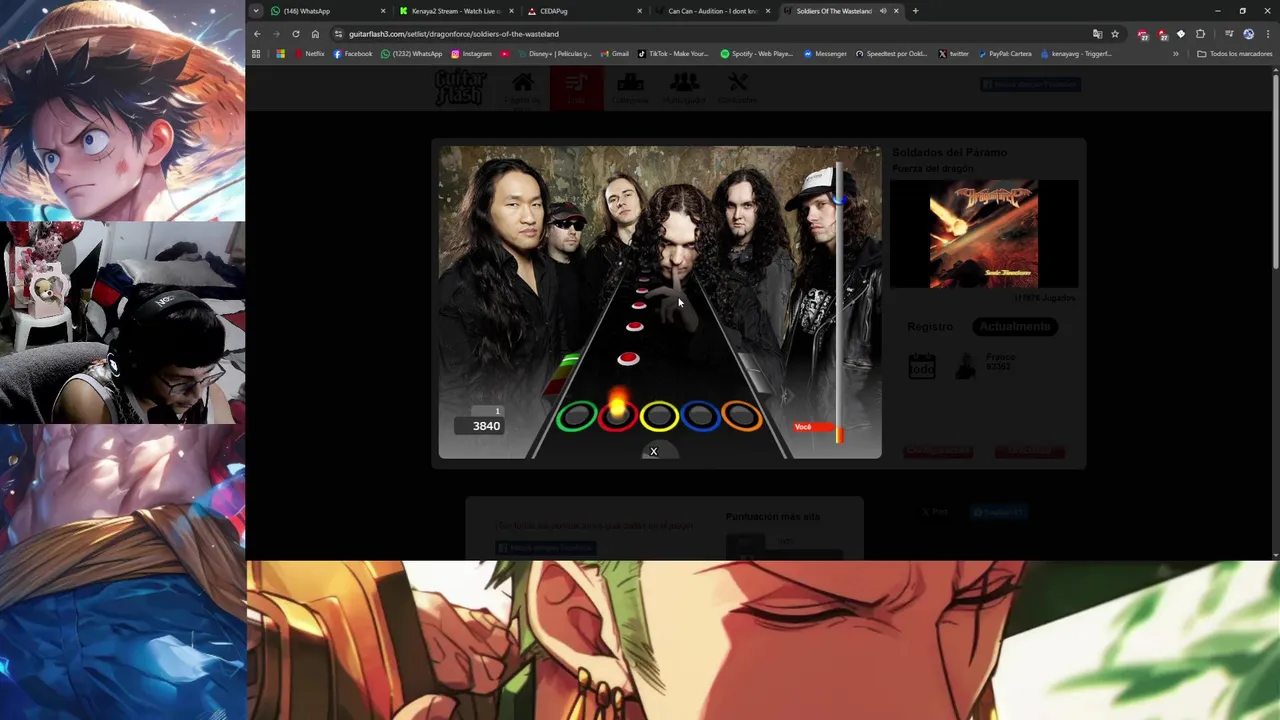Click the red fret button in the game
Viewport: 1280px width, 720px height.
pyautogui.click(x=618, y=416)
